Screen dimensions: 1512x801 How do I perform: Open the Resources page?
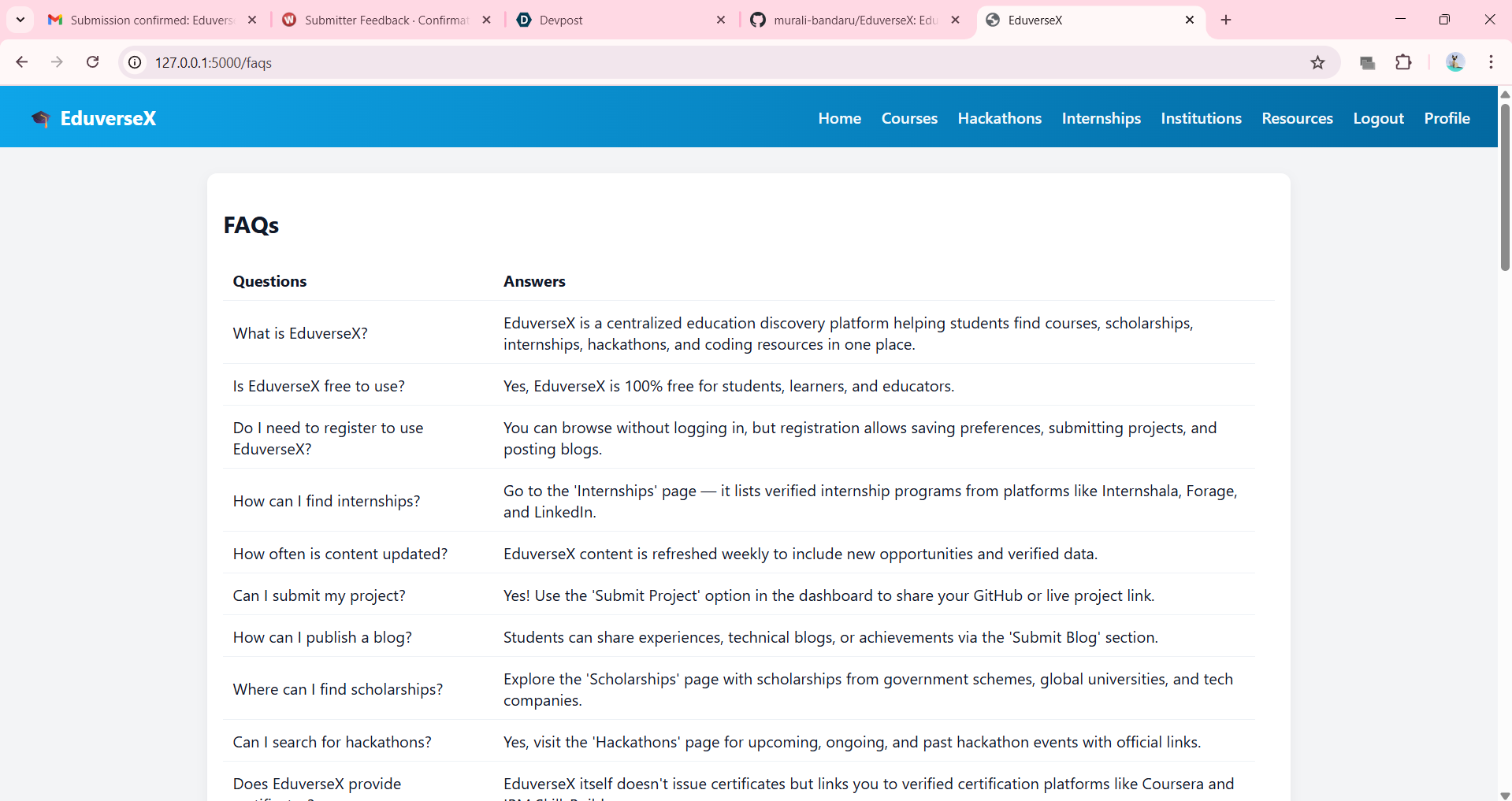coord(1297,118)
